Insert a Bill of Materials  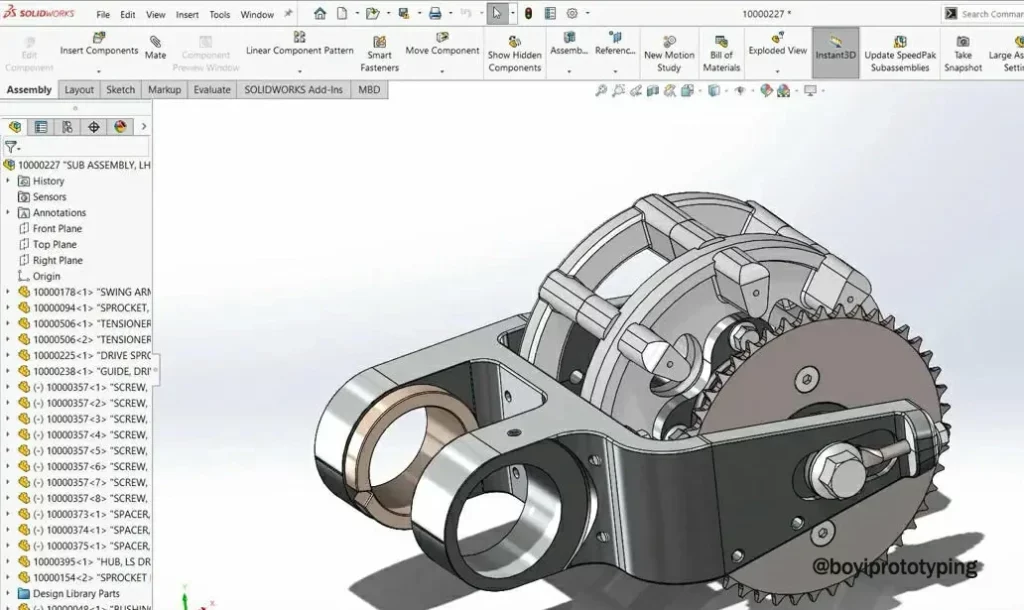[722, 53]
